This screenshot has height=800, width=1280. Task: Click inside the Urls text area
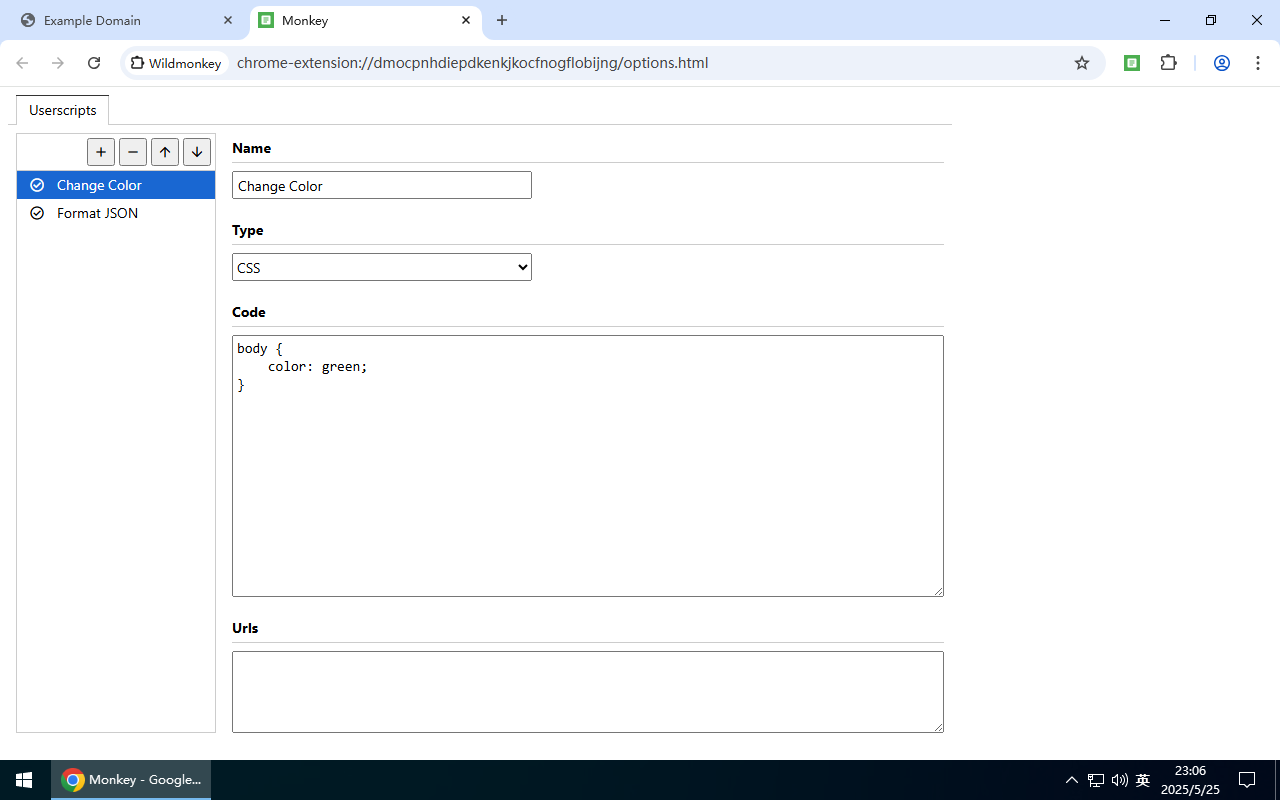(x=588, y=692)
